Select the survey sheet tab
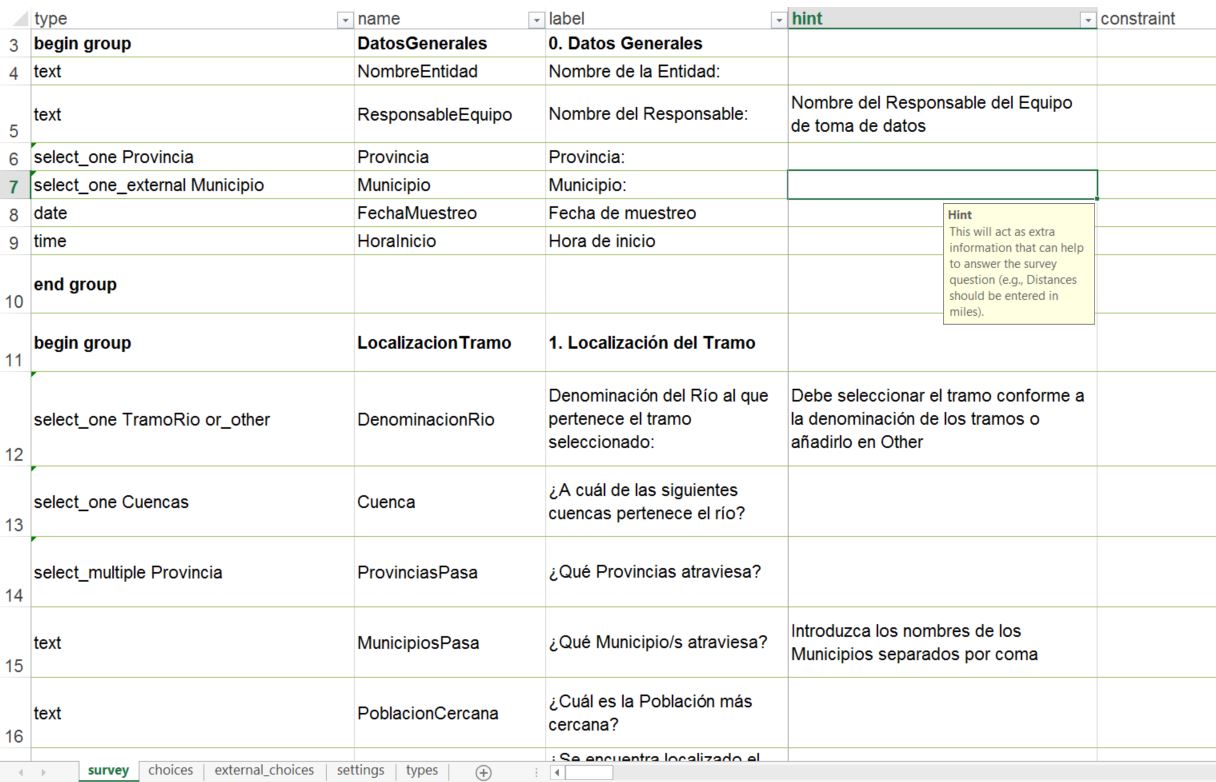Screen dimensions: 1216x782 click(108, 771)
